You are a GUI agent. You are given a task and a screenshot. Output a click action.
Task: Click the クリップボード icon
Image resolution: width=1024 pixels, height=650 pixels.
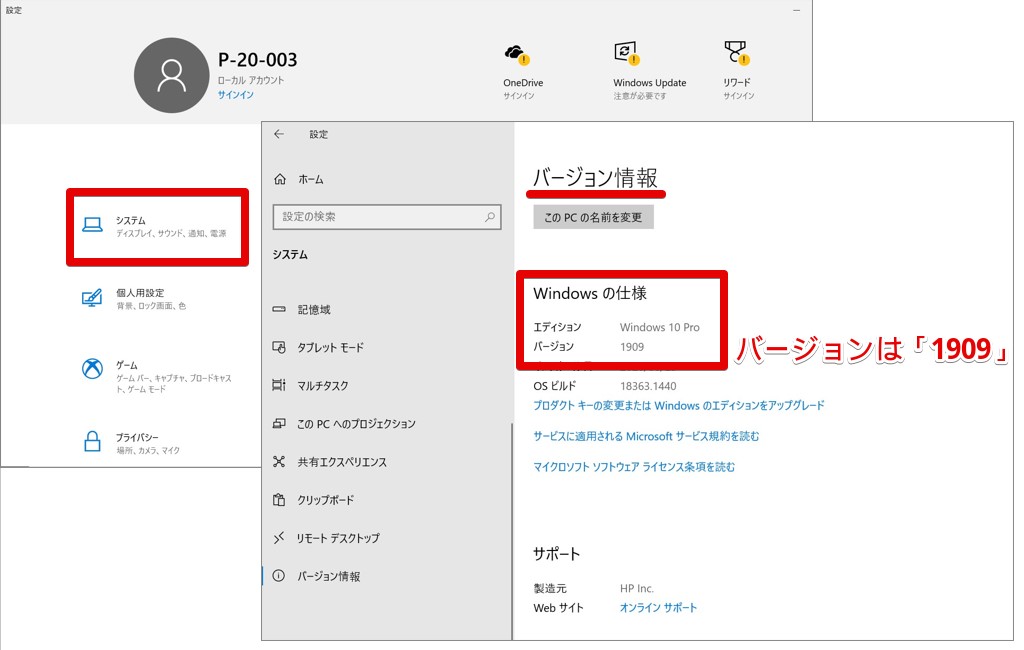point(279,500)
